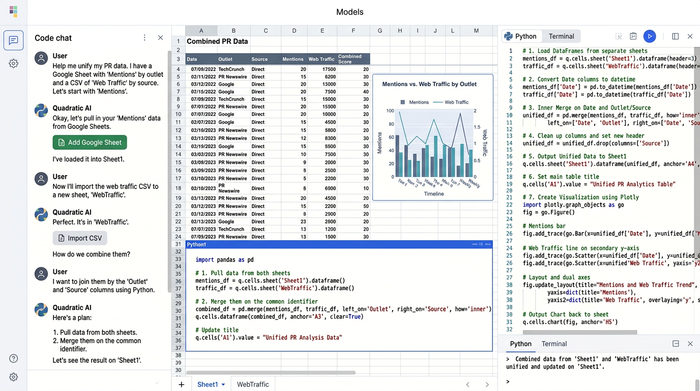Click the 'Models' title at top
The width and height of the screenshot is (700, 391).
(350, 12)
